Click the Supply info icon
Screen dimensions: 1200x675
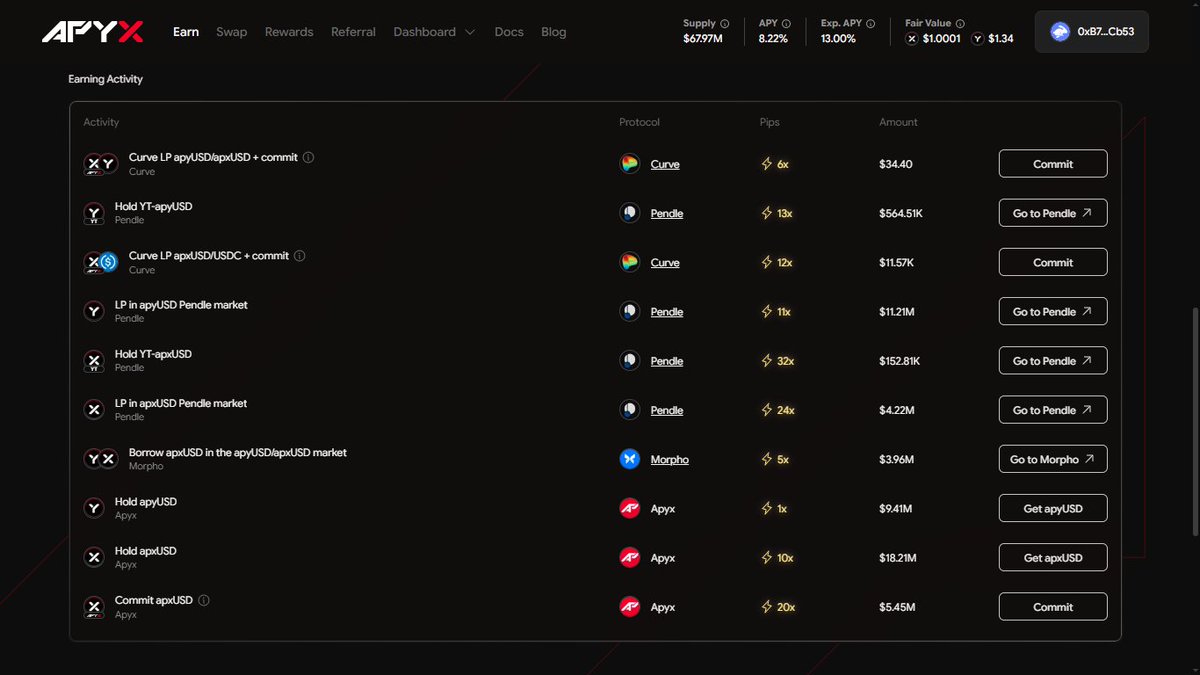[725, 23]
